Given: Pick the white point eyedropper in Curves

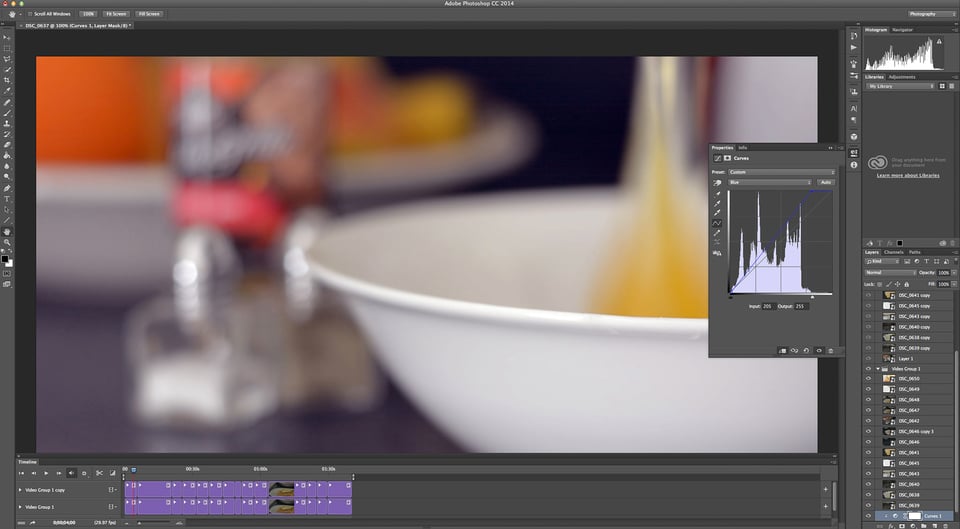Looking at the screenshot, I should point(717,213).
